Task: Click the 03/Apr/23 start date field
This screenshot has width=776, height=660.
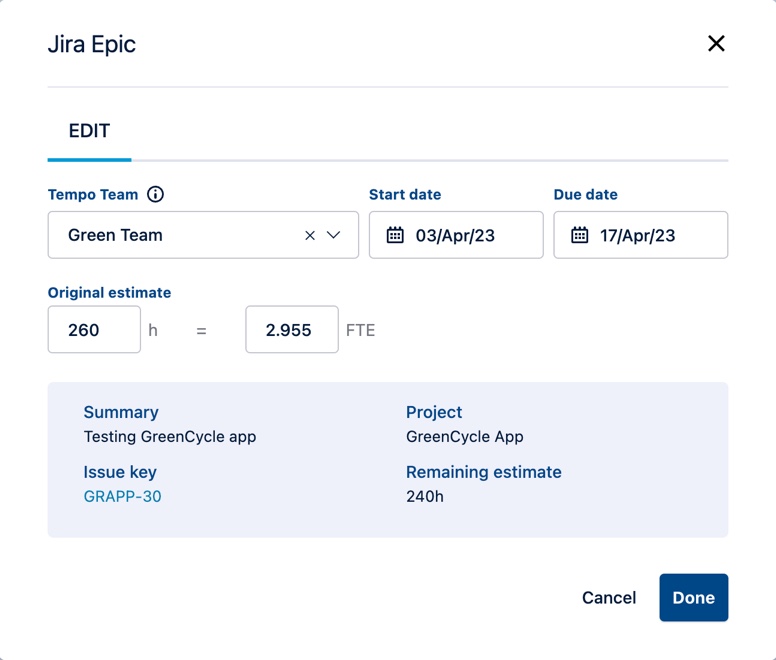Action: [470, 235]
